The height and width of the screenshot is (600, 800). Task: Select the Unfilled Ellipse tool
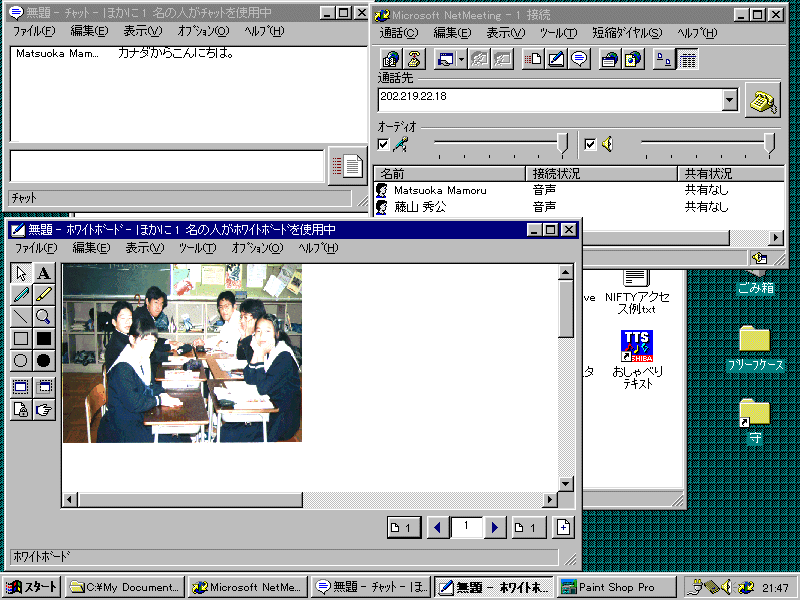point(21,360)
